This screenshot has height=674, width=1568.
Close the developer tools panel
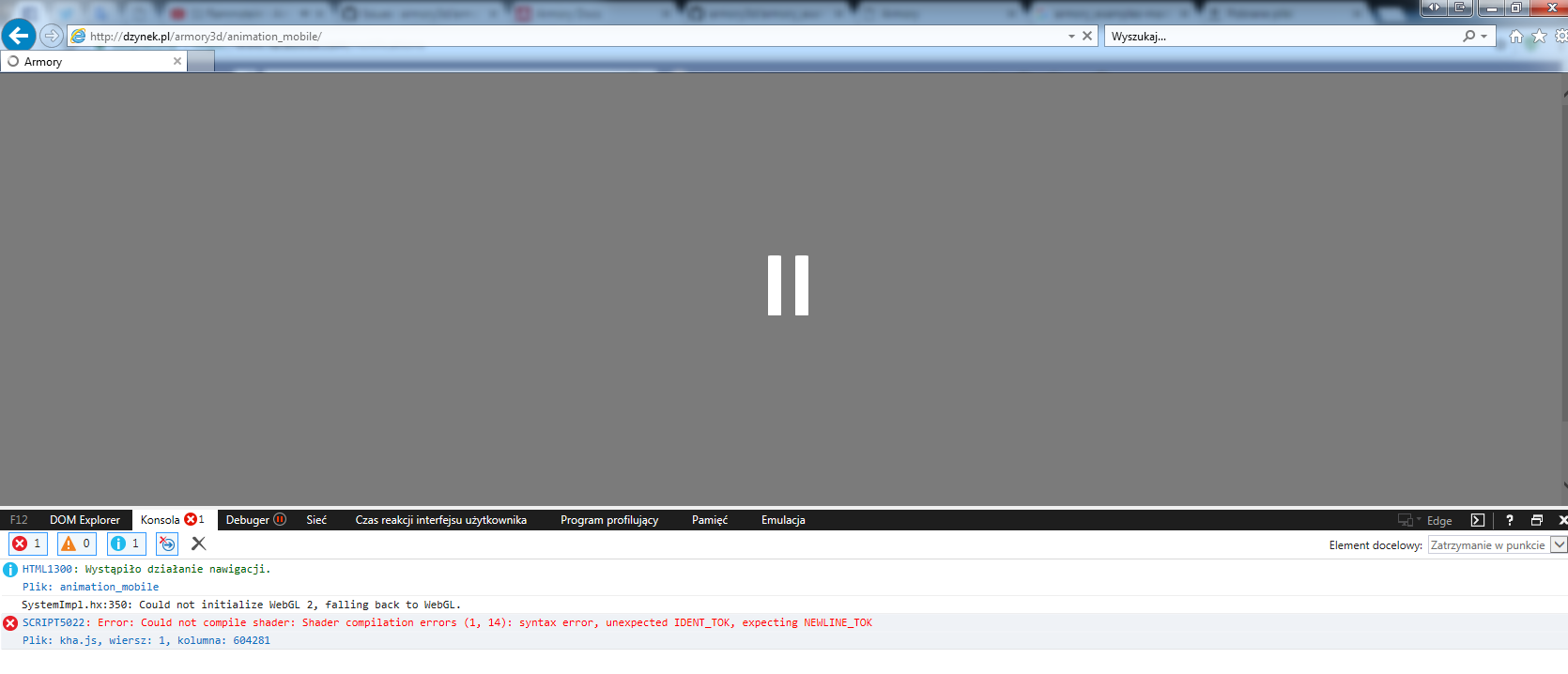(x=1562, y=520)
